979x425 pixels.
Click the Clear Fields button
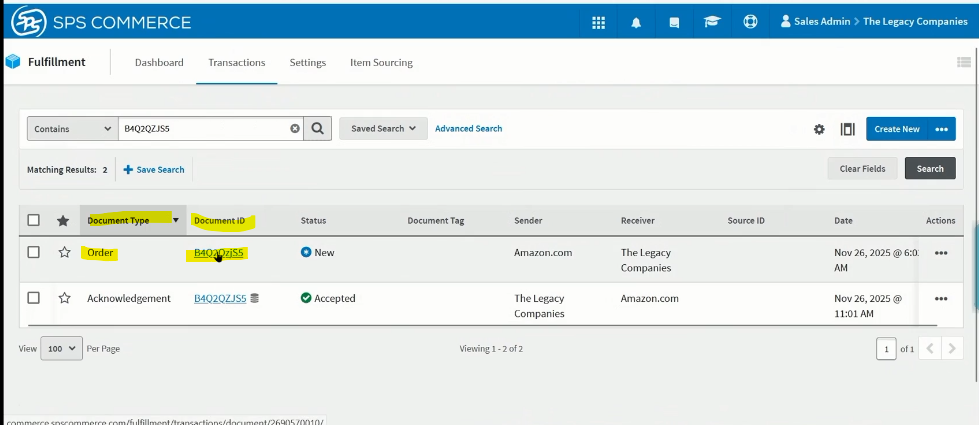862,169
